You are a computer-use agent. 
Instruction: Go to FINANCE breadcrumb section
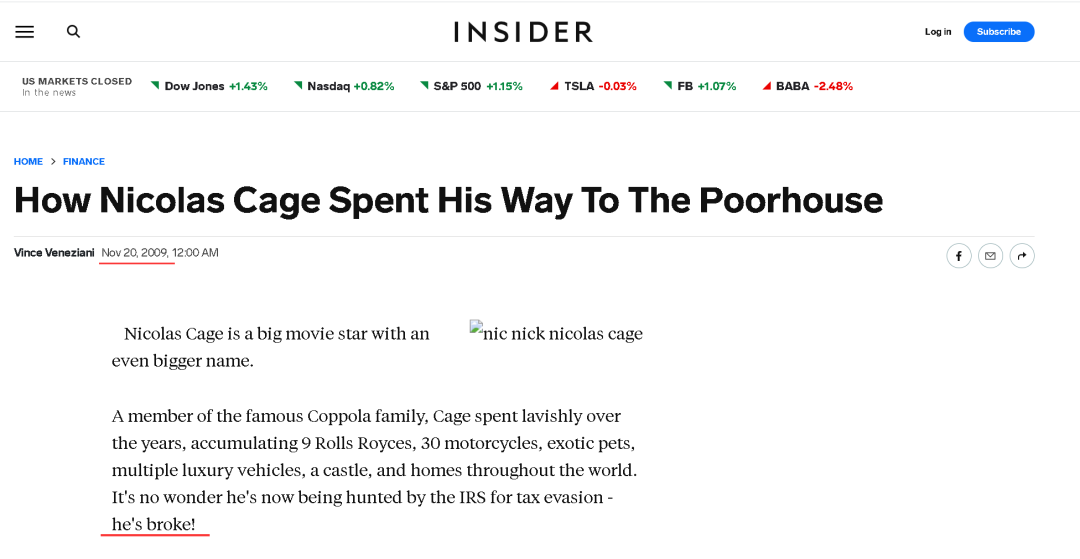[84, 162]
